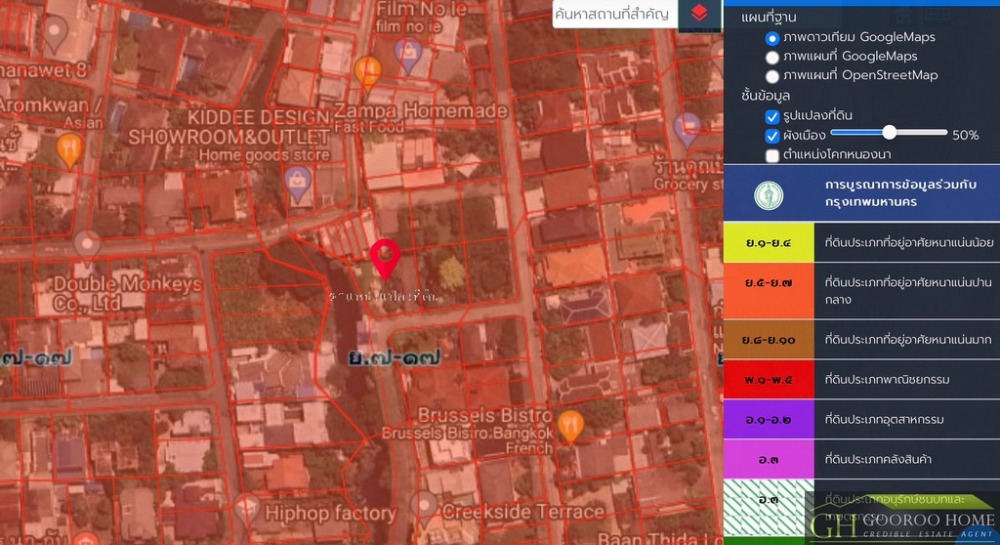Choose the OpenStreetMap base map option
The width and height of the screenshot is (1000, 545).
tap(772, 76)
